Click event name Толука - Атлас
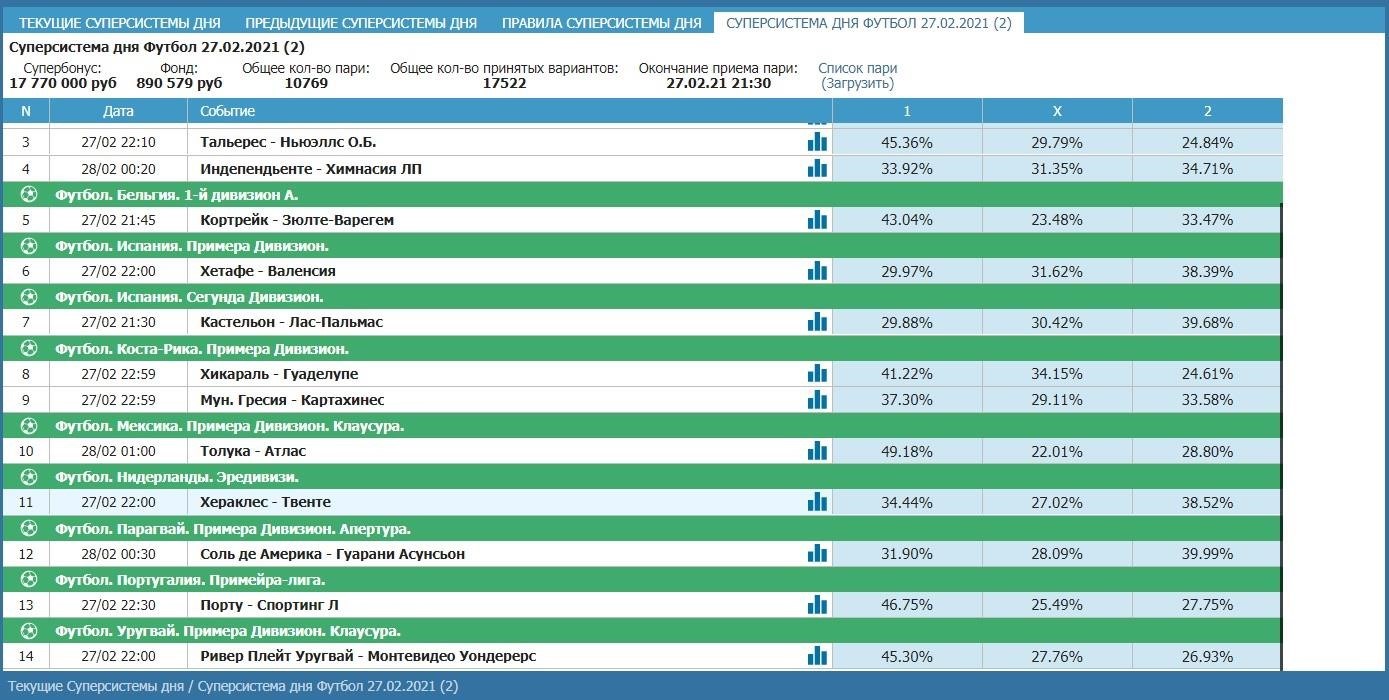Viewport: 1389px width, 700px height. (253, 451)
